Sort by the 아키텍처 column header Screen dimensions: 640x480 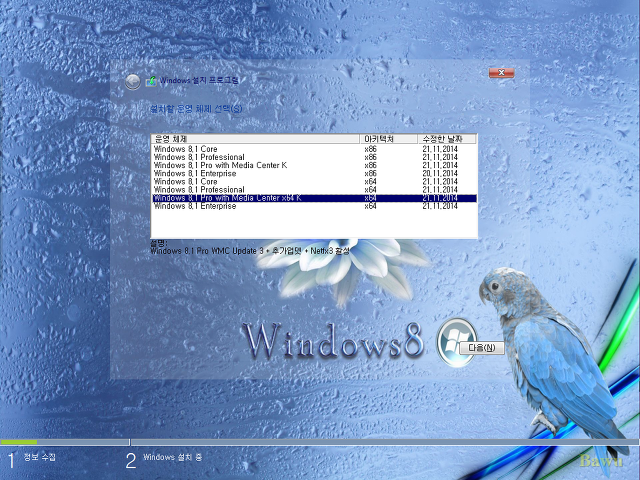(x=389, y=139)
